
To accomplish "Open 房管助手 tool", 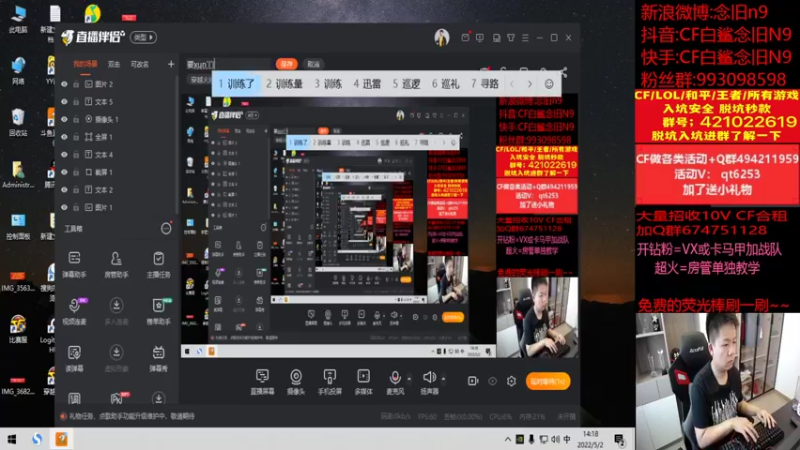I will point(116,264).
